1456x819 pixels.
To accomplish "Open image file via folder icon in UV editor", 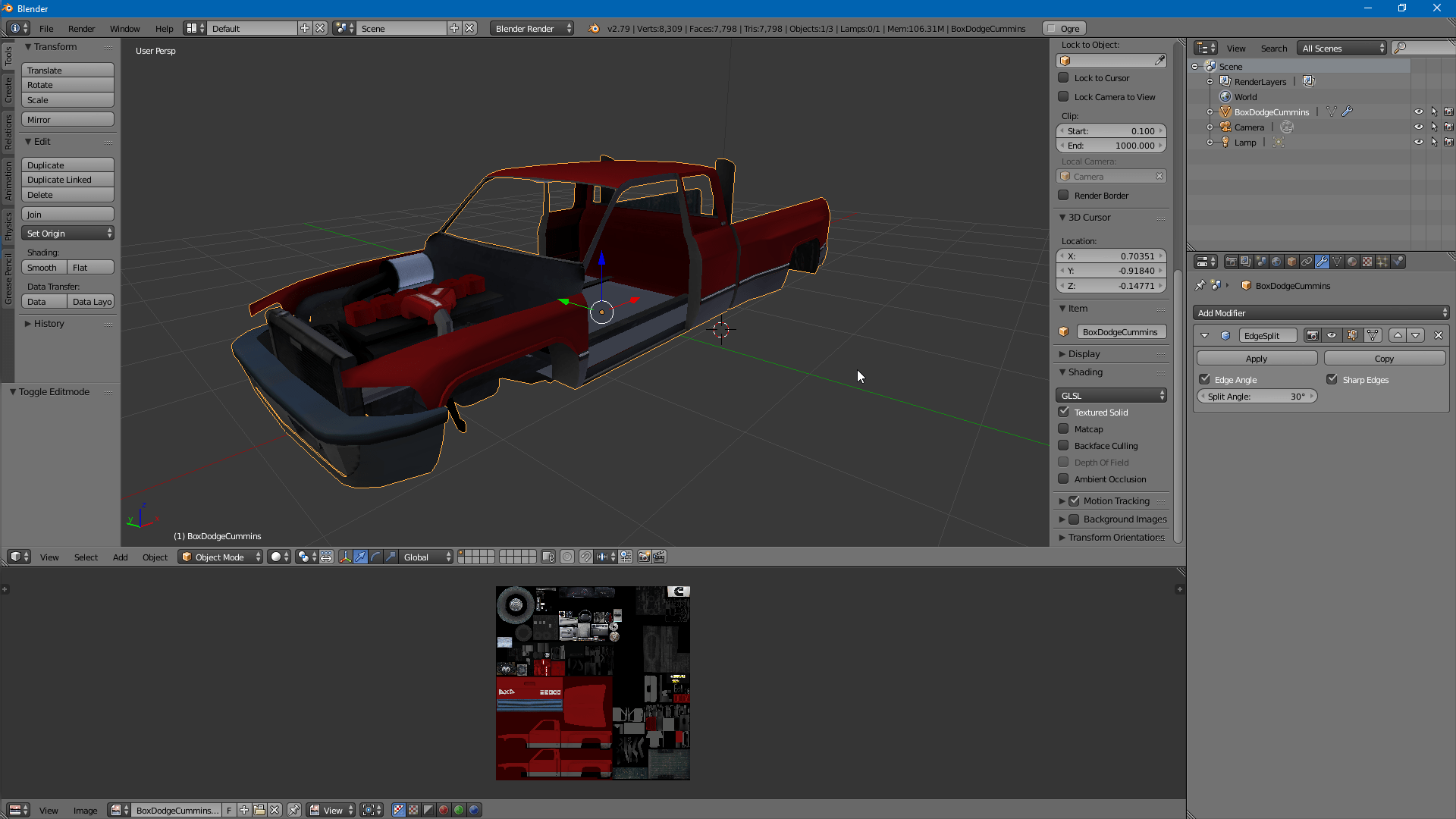I will tap(259, 811).
